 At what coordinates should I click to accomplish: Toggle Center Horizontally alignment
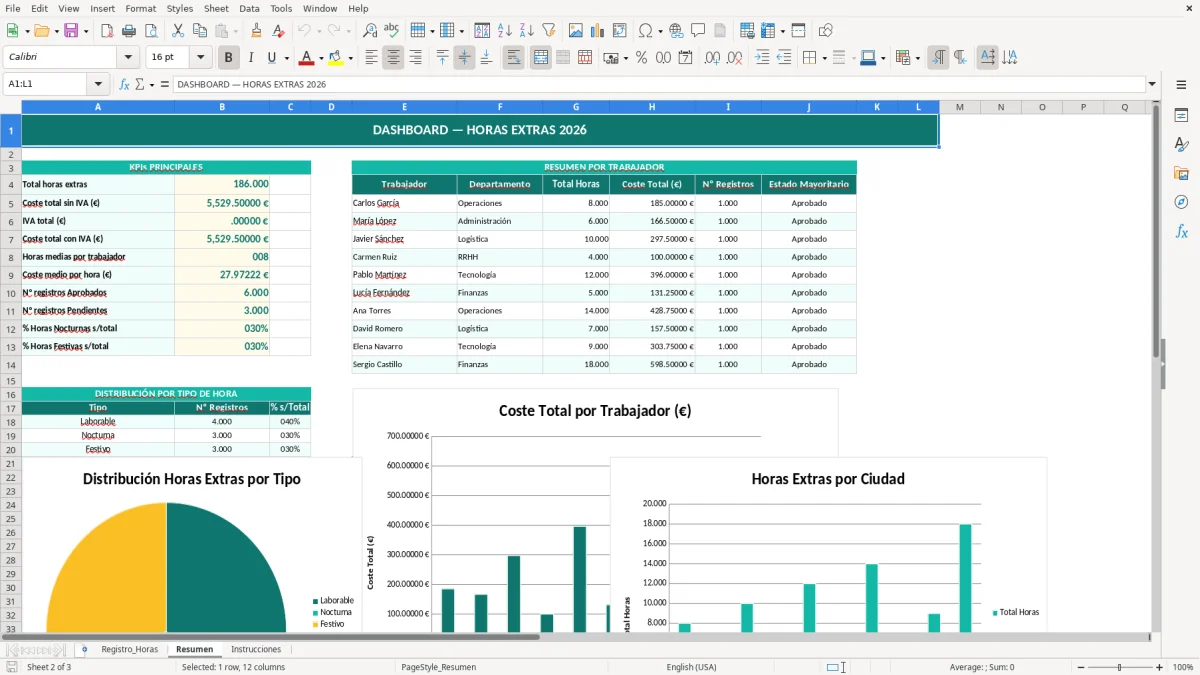[394, 58]
